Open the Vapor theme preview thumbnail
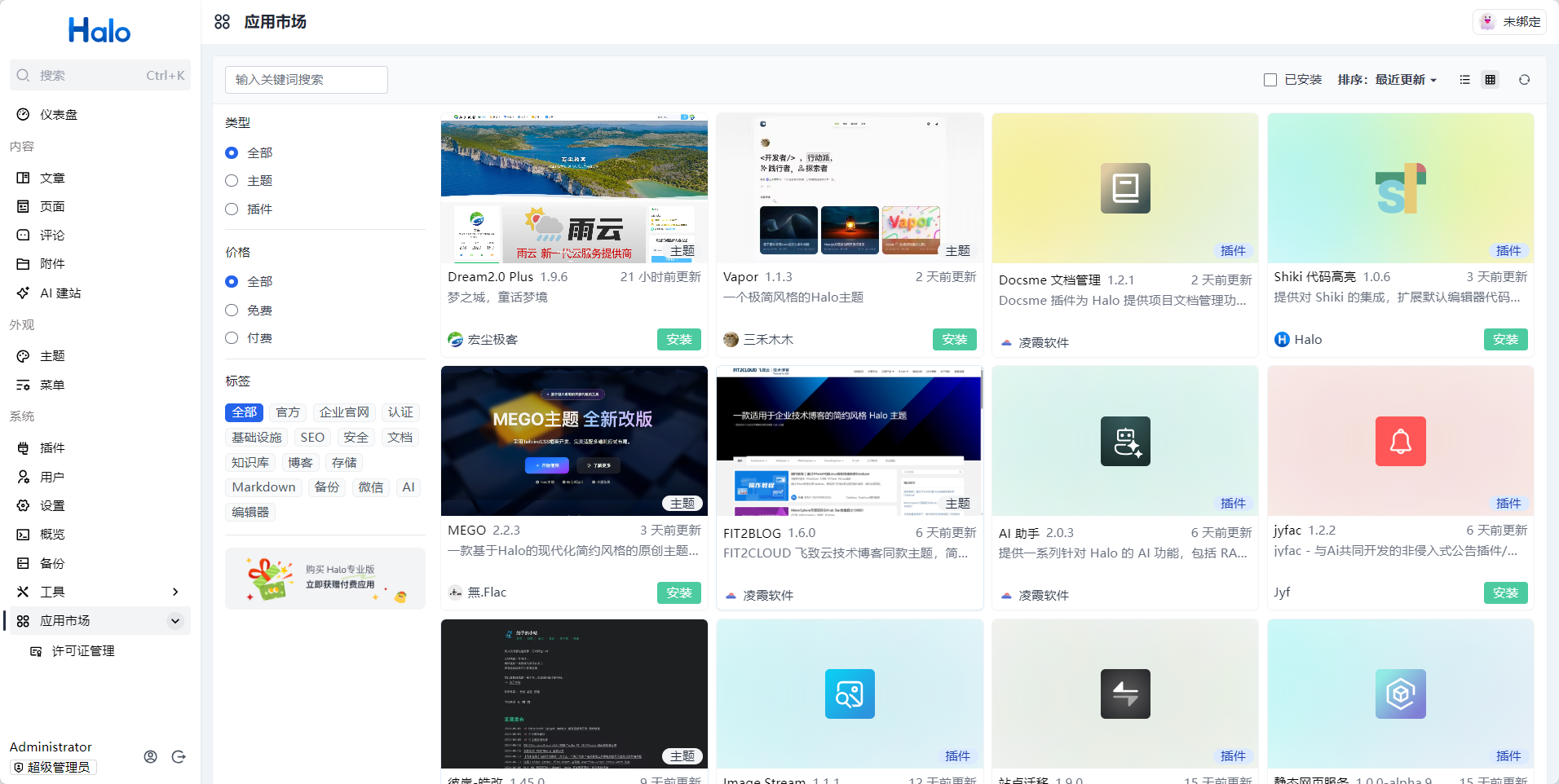 (850, 188)
